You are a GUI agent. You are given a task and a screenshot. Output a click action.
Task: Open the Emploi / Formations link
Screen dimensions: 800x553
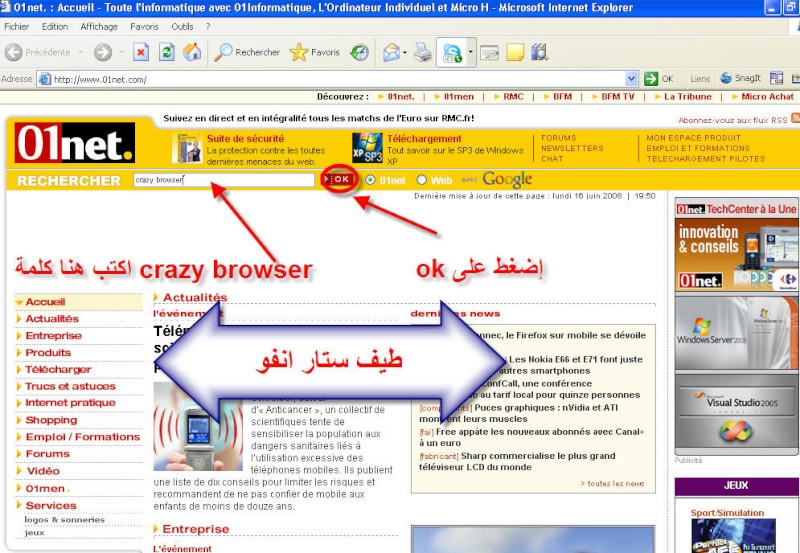(x=83, y=437)
